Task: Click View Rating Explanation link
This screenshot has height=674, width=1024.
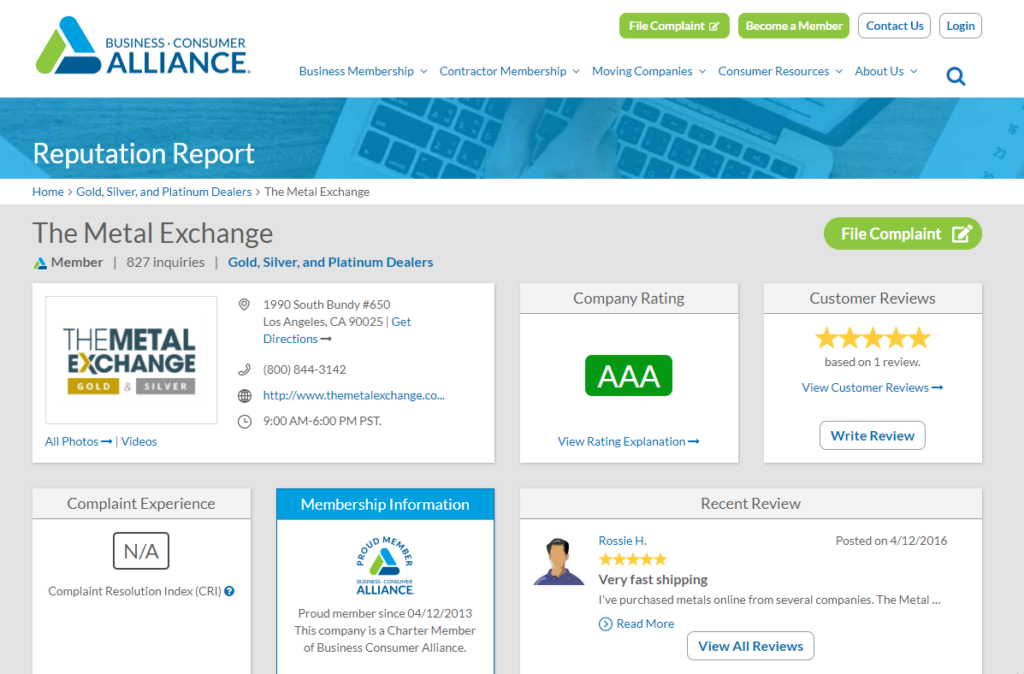Action: pos(628,441)
